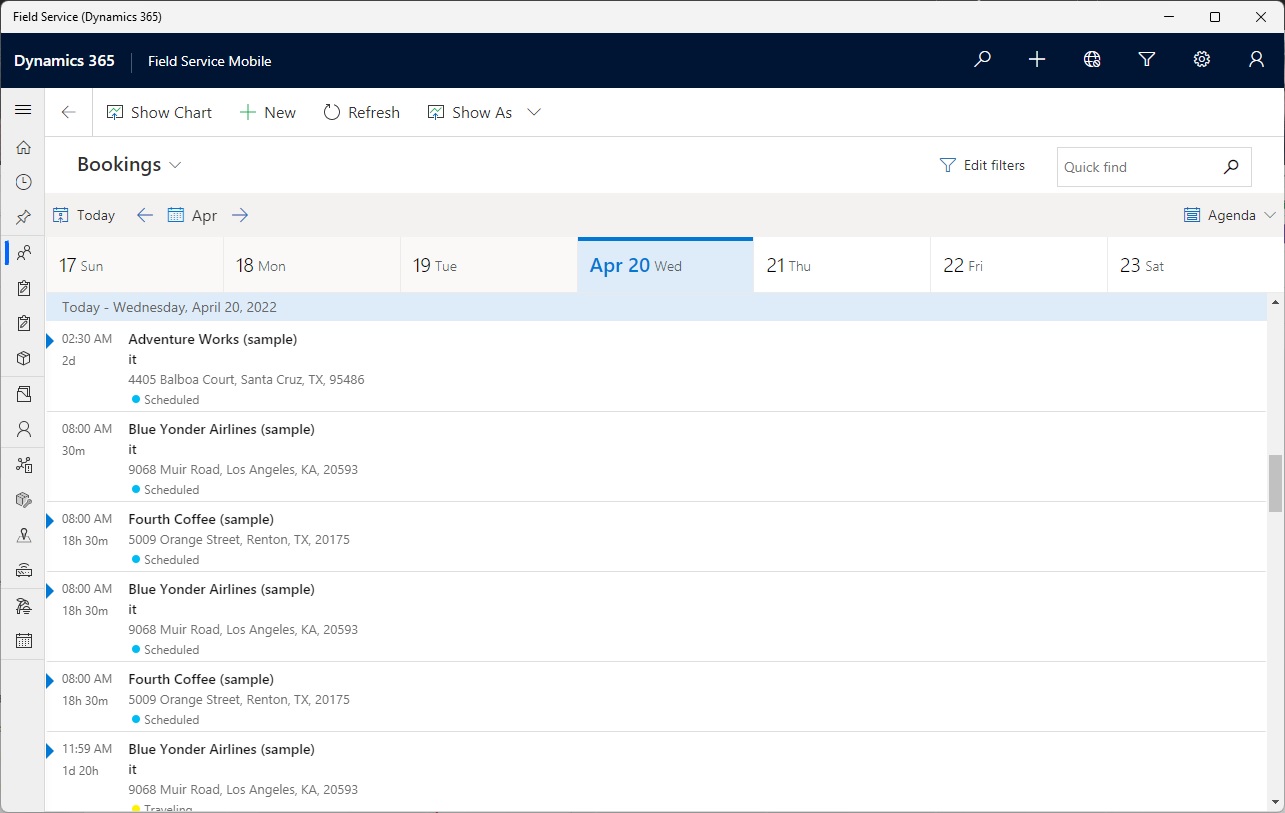This screenshot has height=813, width=1285.
Task: Open the location map pin sidebar icon
Action: tap(23, 535)
